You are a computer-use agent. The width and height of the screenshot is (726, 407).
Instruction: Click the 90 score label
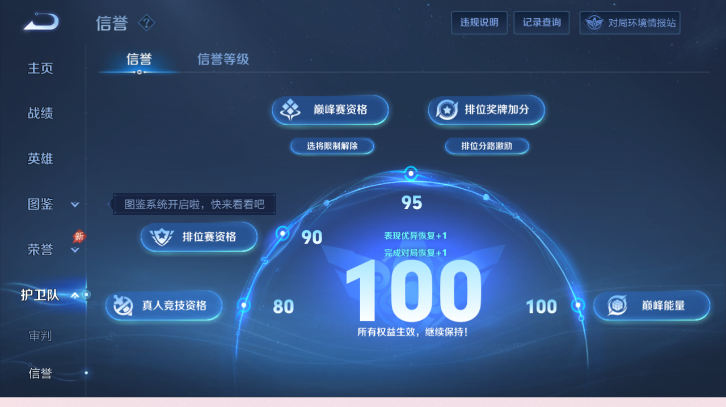click(312, 238)
